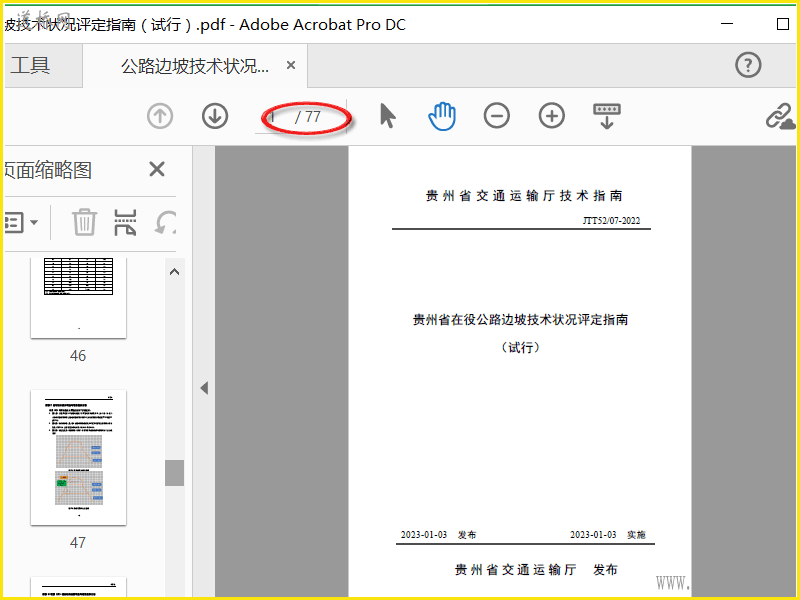The height and width of the screenshot is (600, 800).
Task: Share link via cloud icon
Action: 780,116
